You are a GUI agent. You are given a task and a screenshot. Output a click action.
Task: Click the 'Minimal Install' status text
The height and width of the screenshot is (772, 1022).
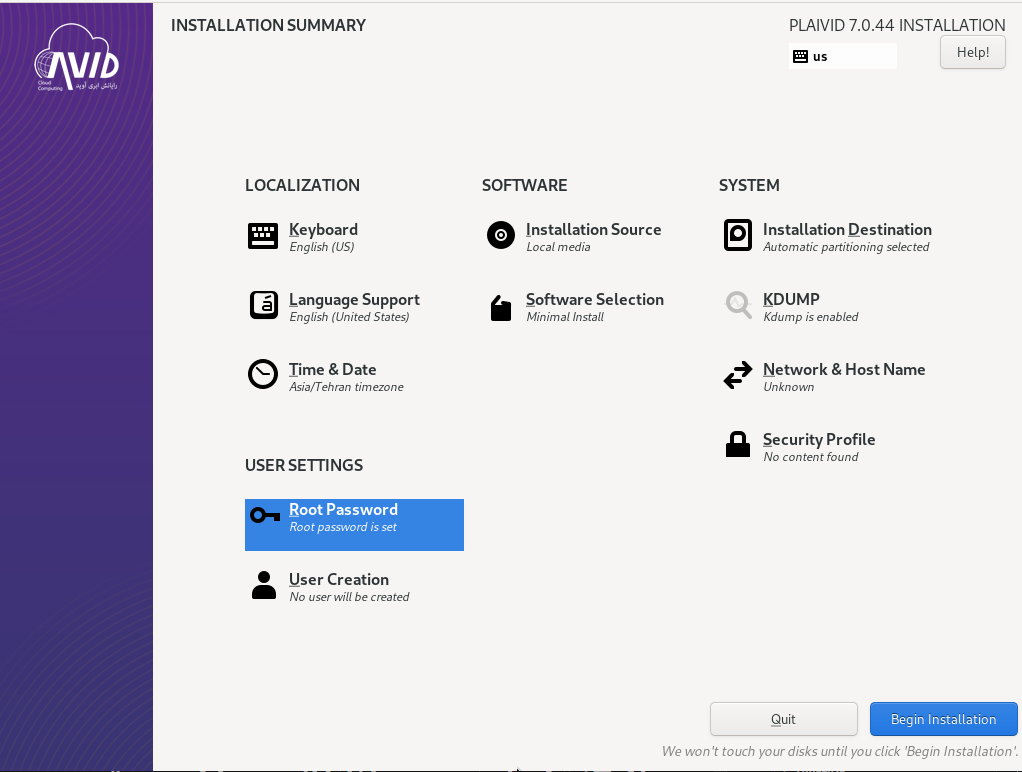click(x=564, y=317)
